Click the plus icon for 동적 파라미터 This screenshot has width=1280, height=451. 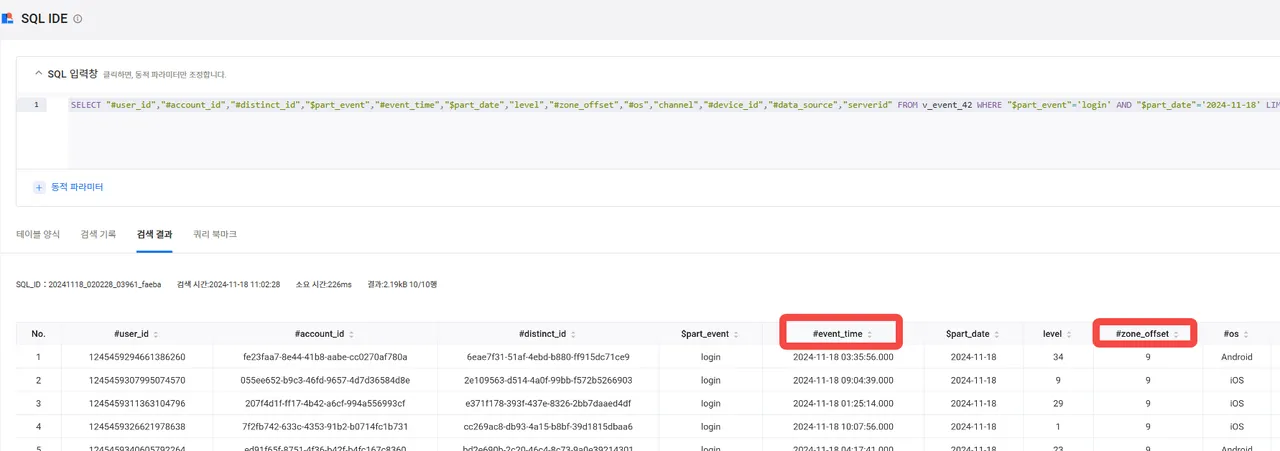pos(39,187)
